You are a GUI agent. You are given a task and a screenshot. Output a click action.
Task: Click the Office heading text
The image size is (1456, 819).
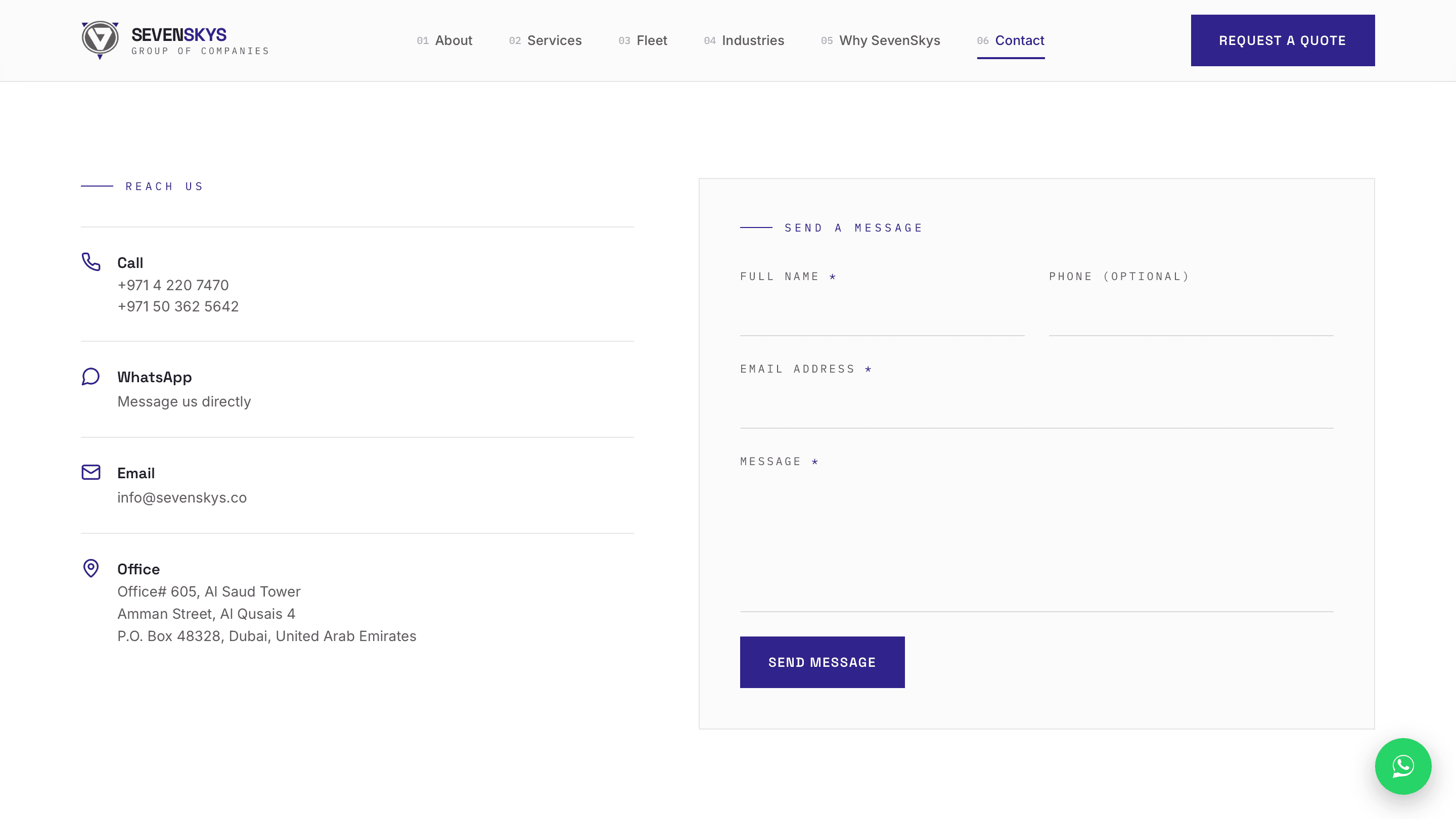click(x=139, y=569)
